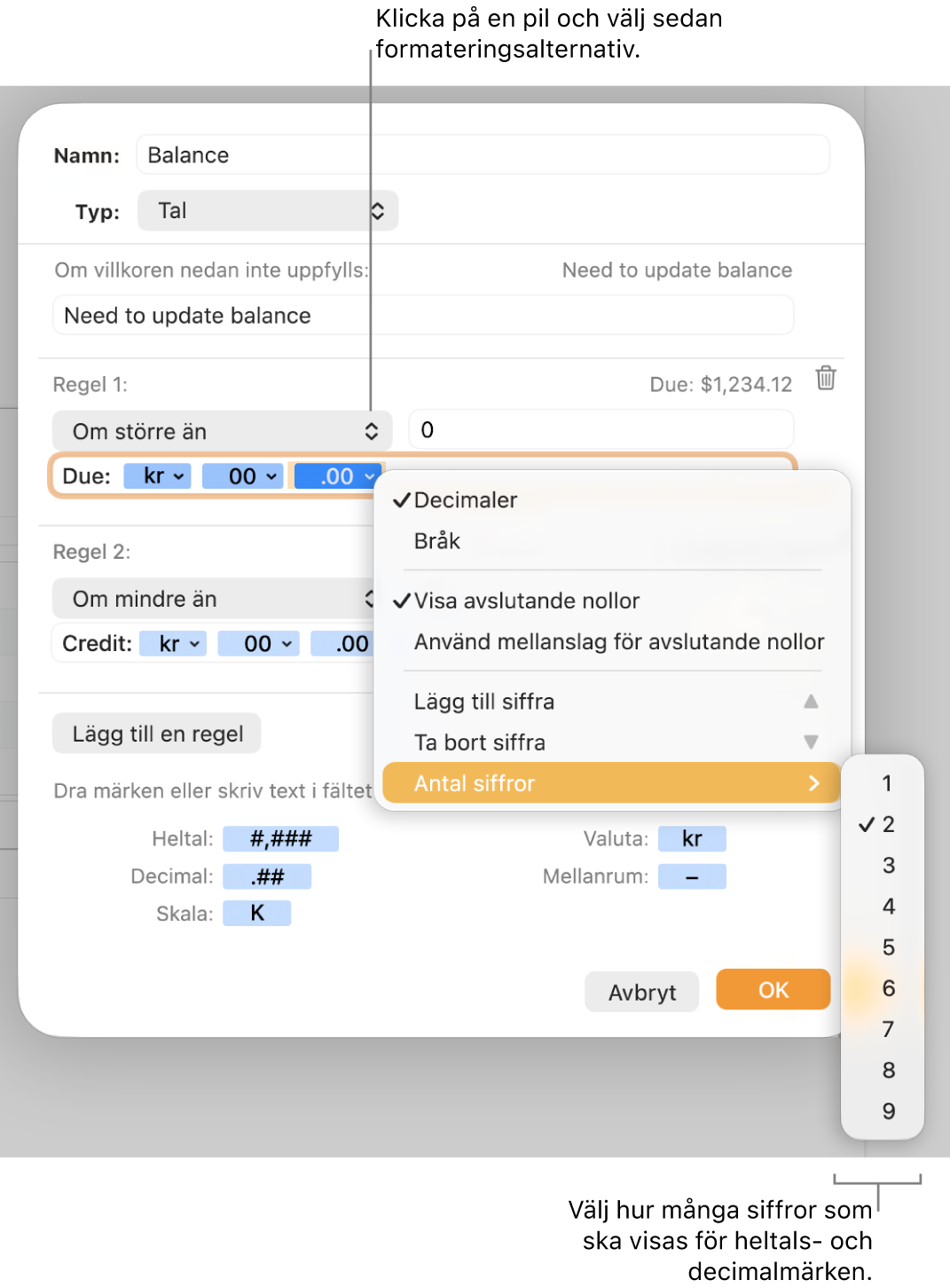Open the Om större än condition dropdown

coord(222,431)
